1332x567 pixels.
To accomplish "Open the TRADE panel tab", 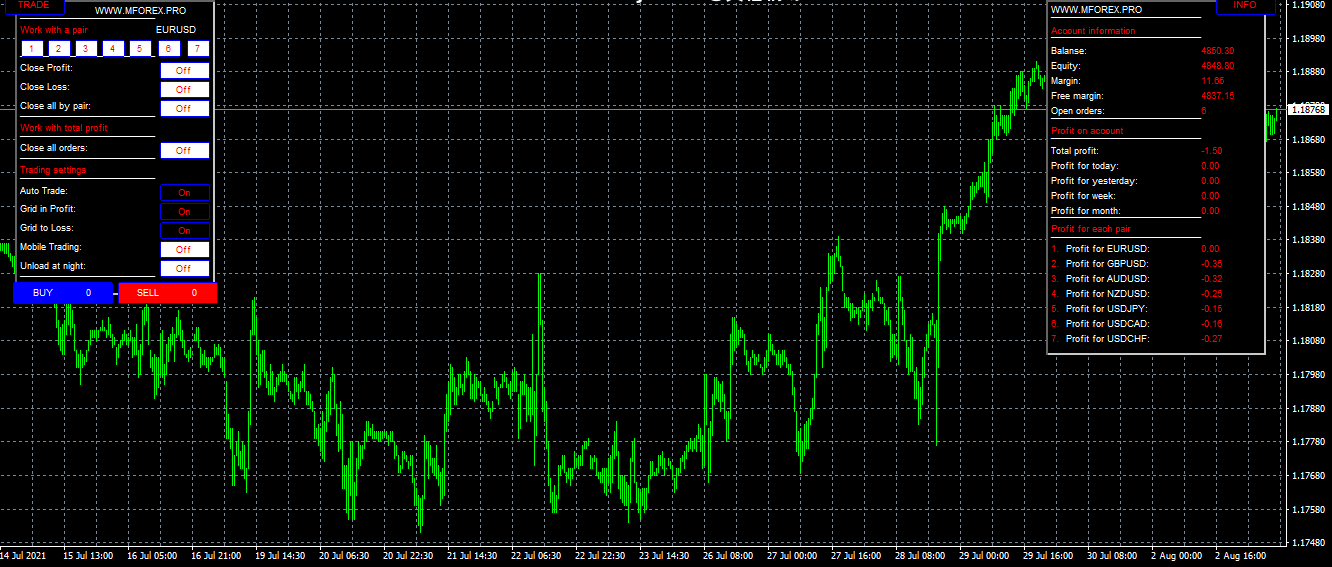I will (x=33, y=6).
